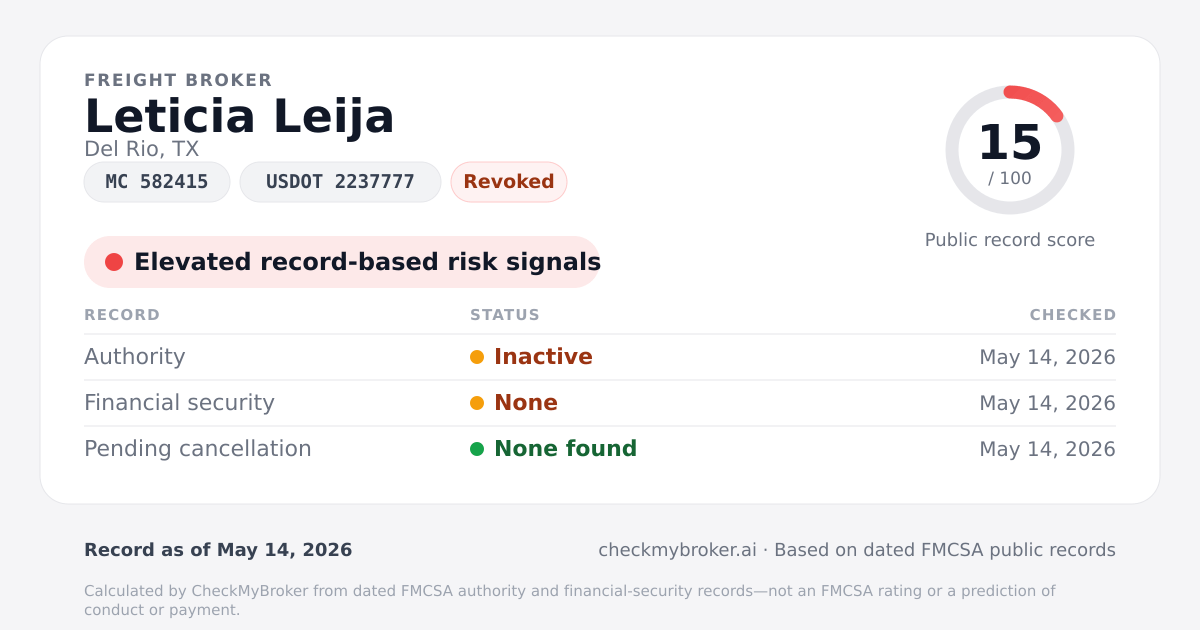Click the None found status text

(x=565, y=449)
